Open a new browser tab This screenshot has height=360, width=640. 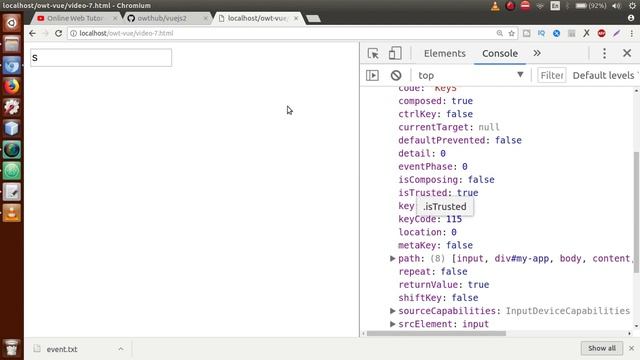[313, 18]
